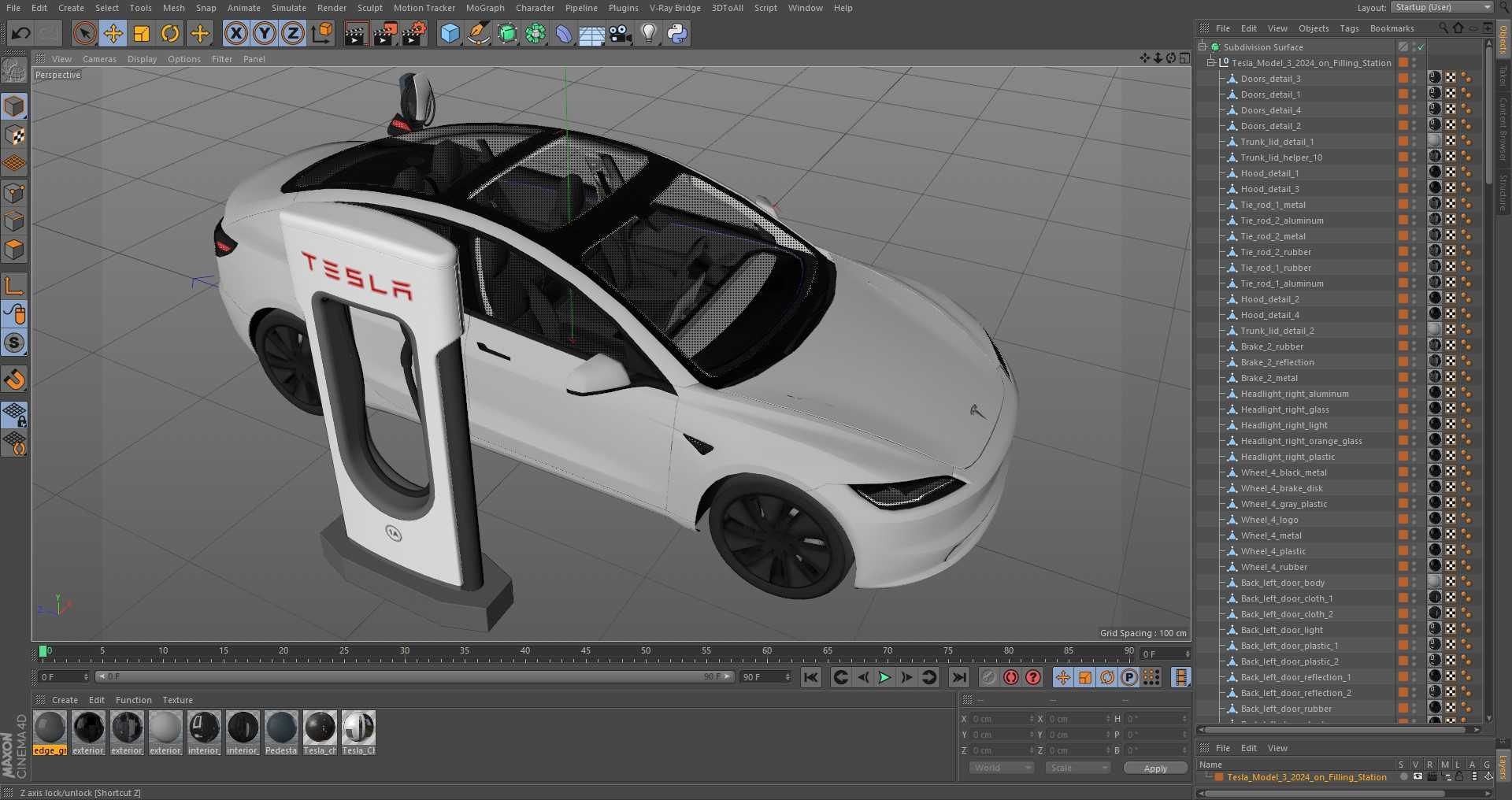Add a Cube primitive object
The image size is (1512, 800).
[x=450, y=33]
